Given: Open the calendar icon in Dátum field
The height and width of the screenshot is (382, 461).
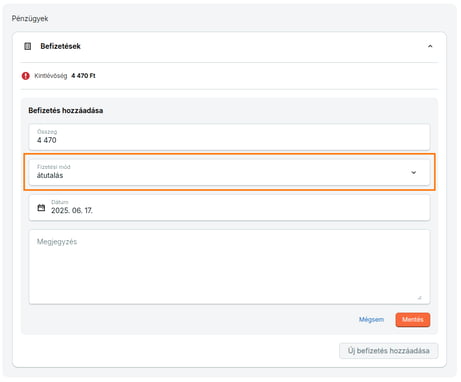Looking at the screenshot, I should point(41,208).
